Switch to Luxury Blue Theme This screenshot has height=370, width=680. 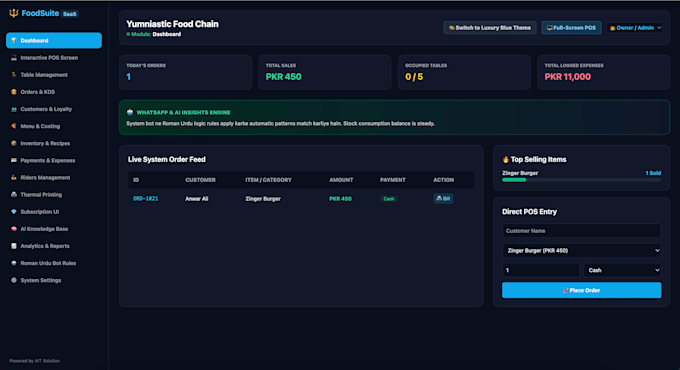coord(490,28)
